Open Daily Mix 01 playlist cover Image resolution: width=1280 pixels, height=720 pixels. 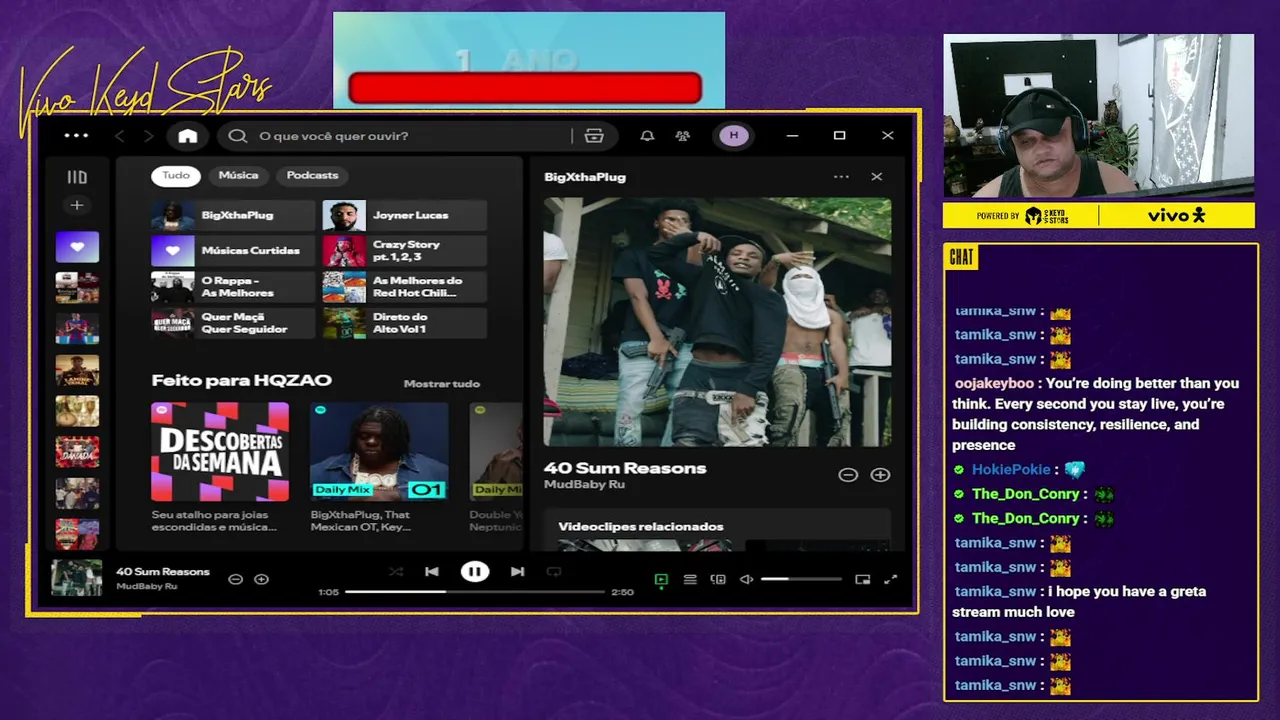[379, 452]
